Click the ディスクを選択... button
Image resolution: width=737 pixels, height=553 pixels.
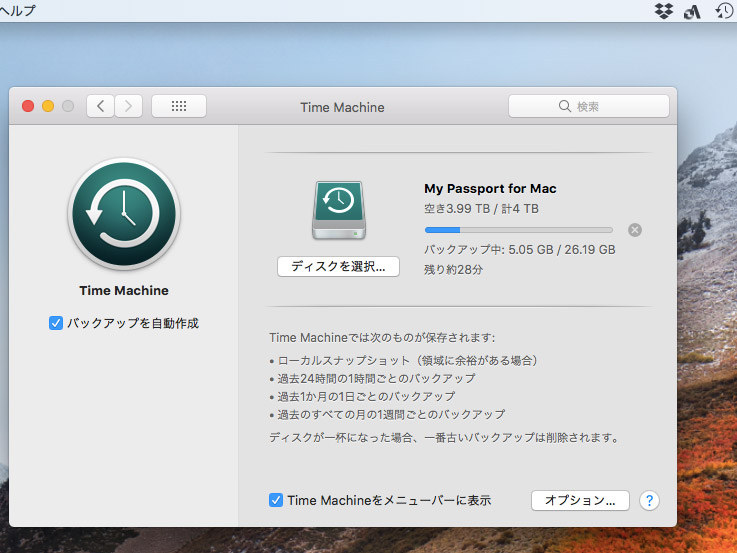(x=338, y=266)
